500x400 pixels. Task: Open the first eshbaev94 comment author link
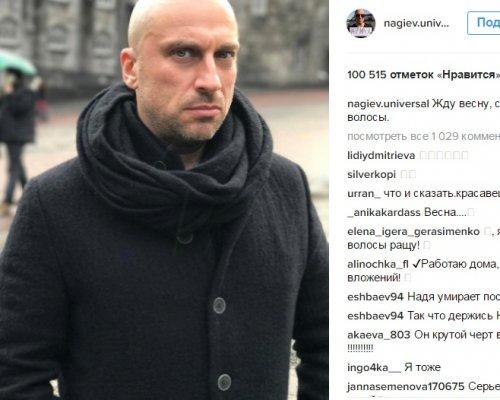pos(375,297)
